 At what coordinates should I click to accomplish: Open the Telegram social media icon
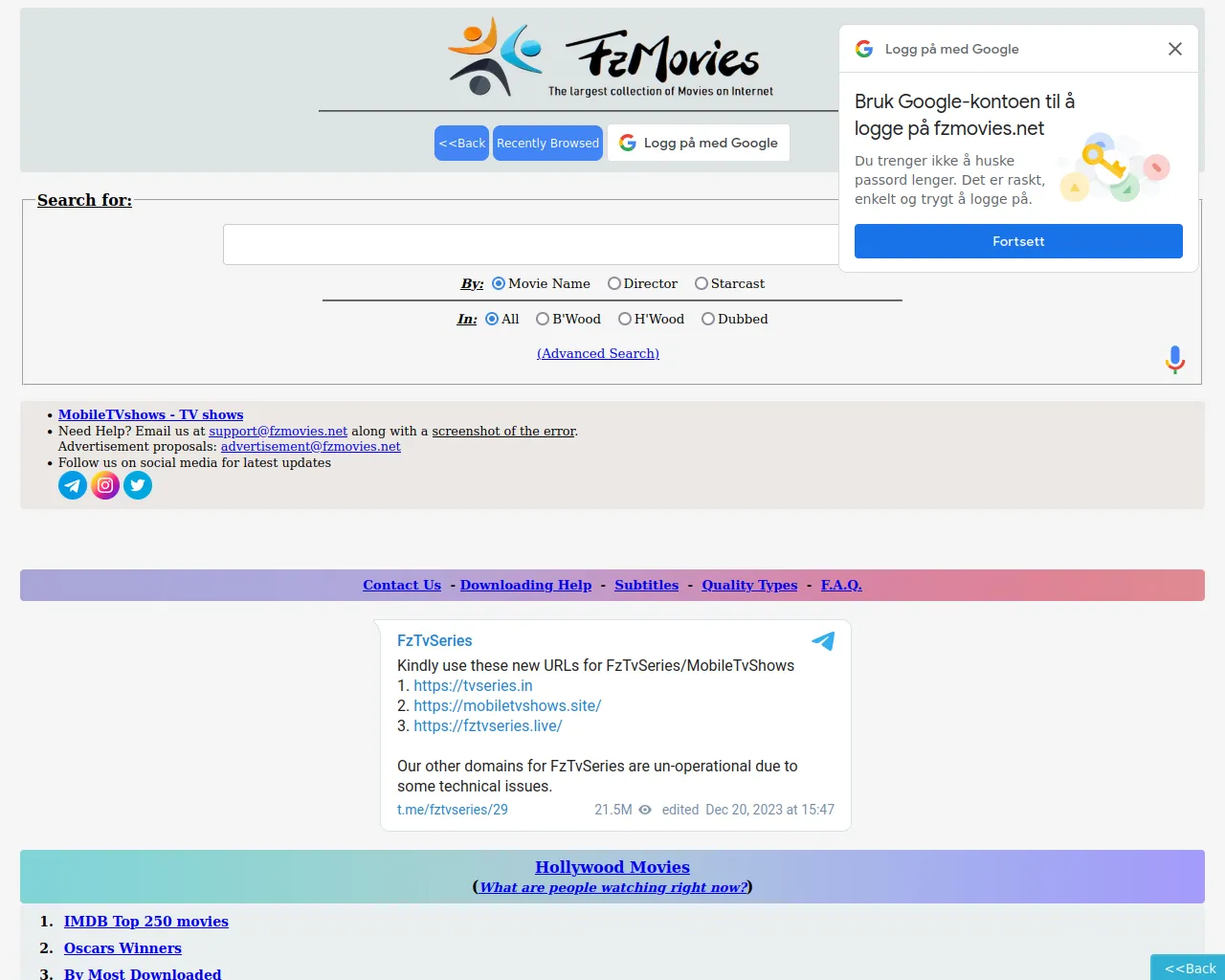tap(73, 485)
